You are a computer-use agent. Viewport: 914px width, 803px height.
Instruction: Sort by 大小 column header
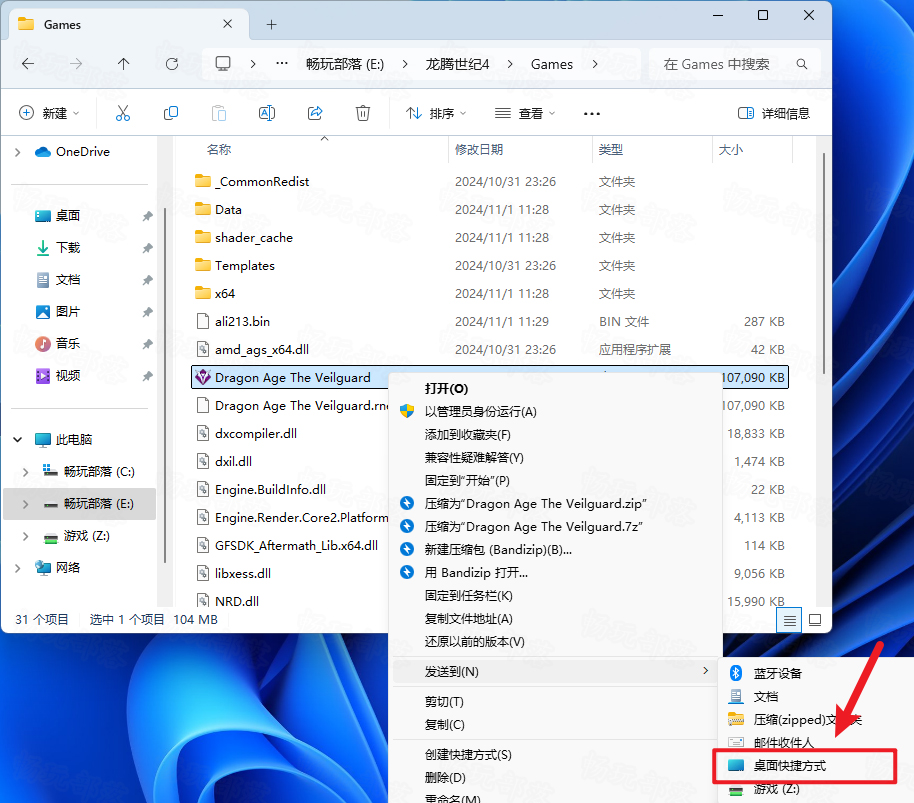(x=731, y=150)
